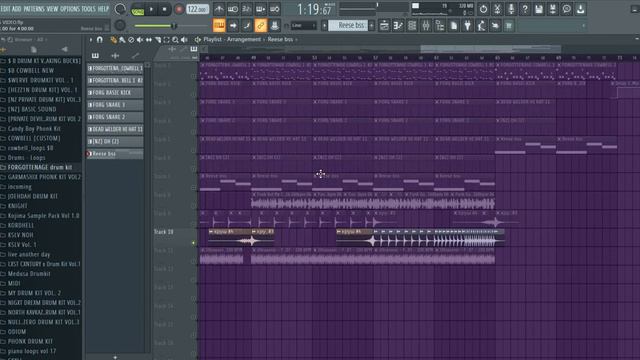Open the Line snap dropdown

tap(303, 26)
